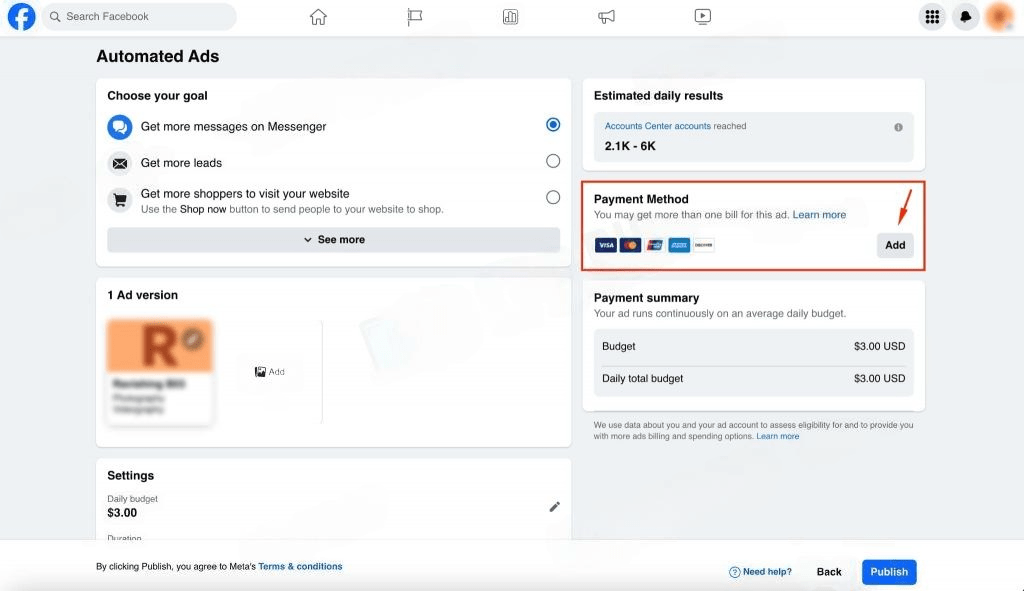
Task: Edit ad version pencil icon
Action: tap(193, 339)
